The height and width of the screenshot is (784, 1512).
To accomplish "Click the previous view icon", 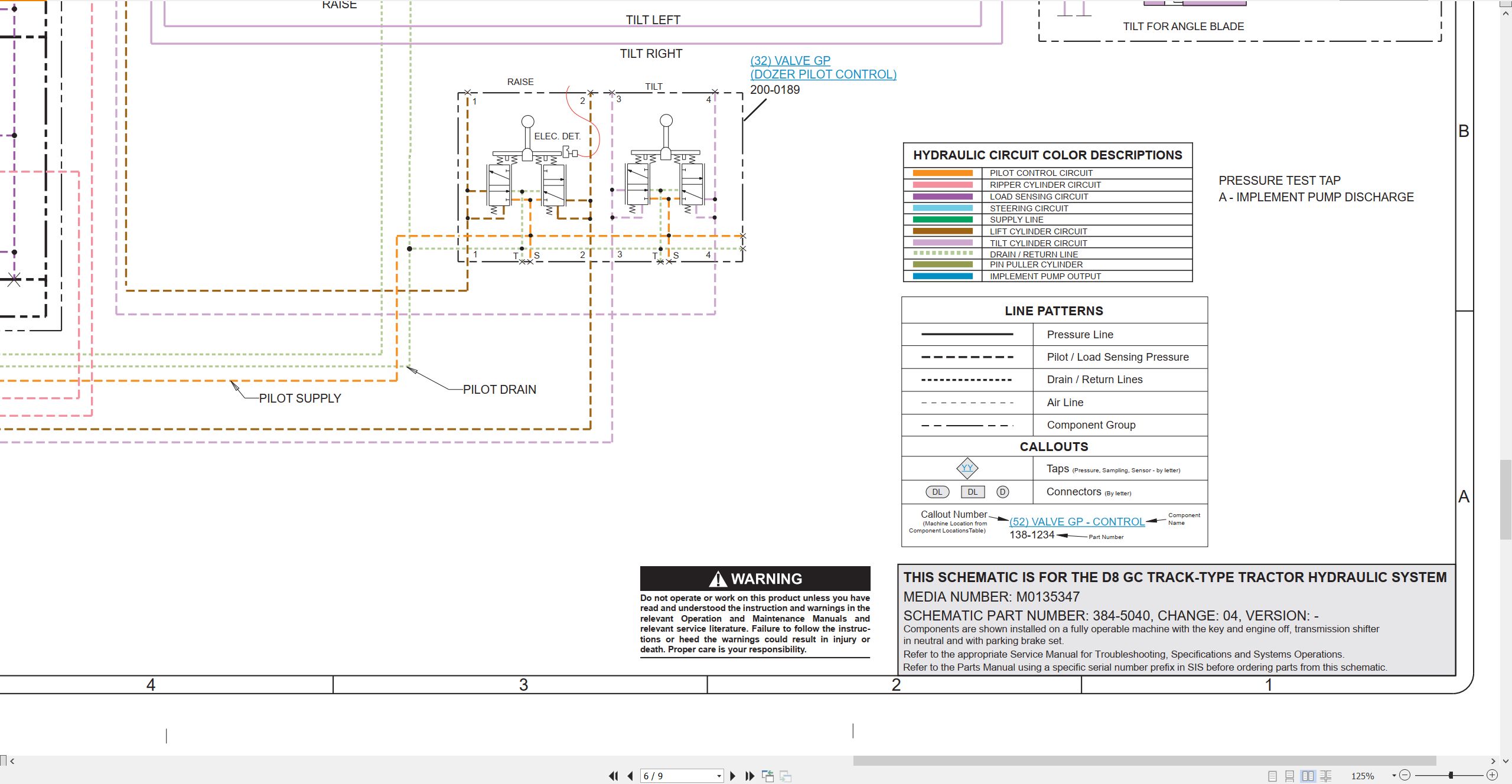I will (768, 776).
